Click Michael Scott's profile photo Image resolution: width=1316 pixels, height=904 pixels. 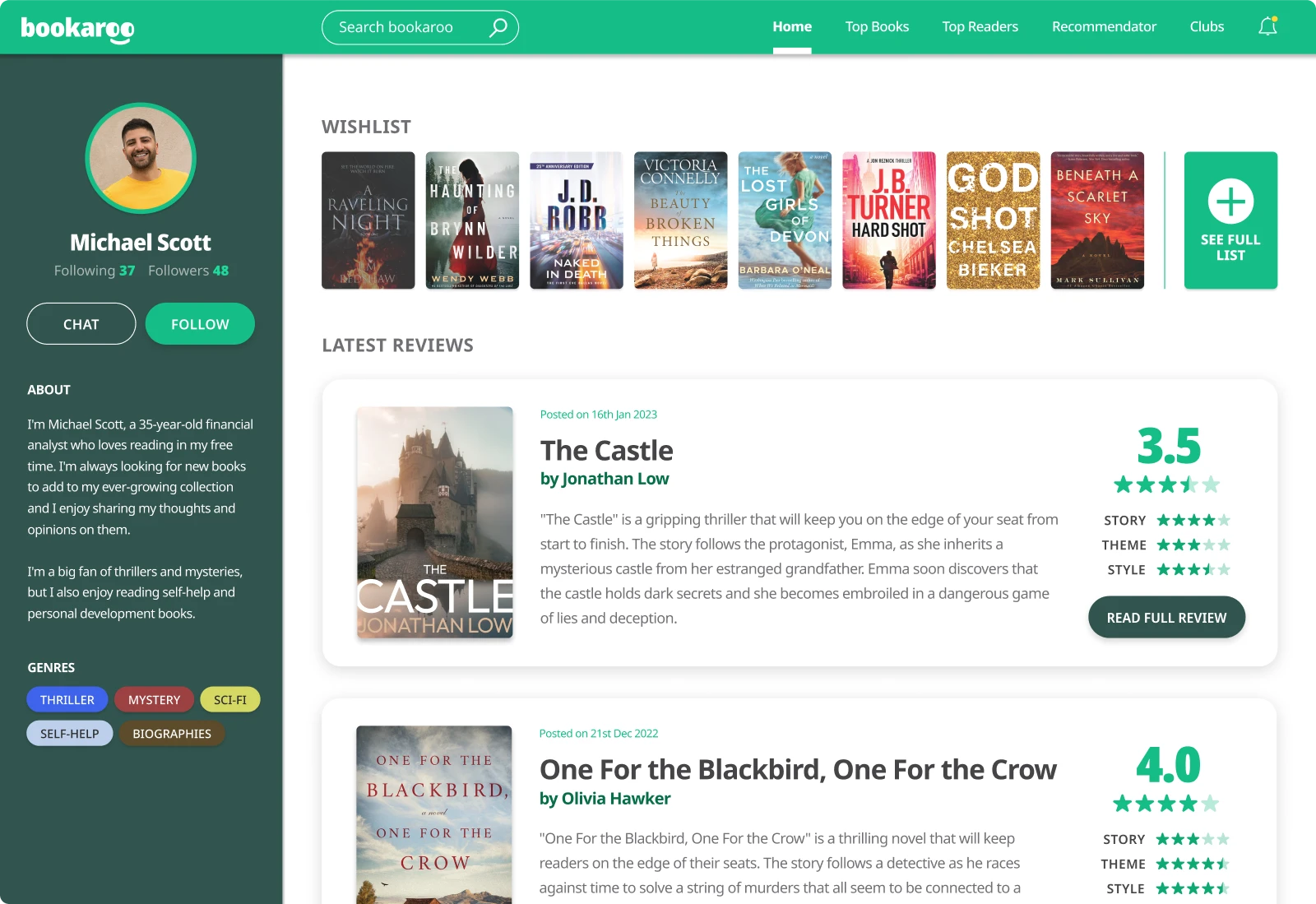pyautogui.click(x=140, y=158)
